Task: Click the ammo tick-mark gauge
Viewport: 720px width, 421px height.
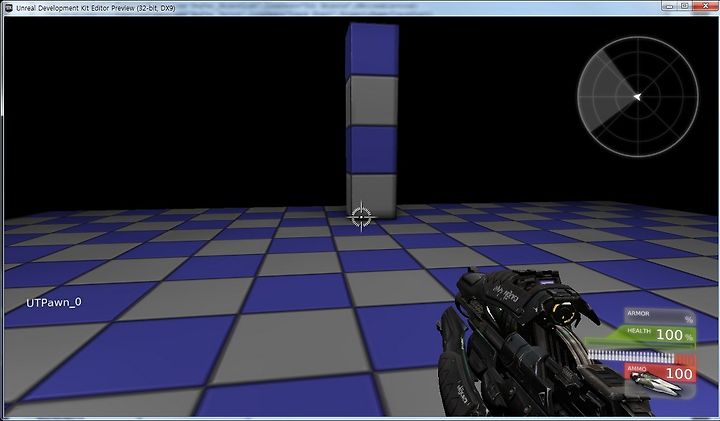Action: (641, 356)
